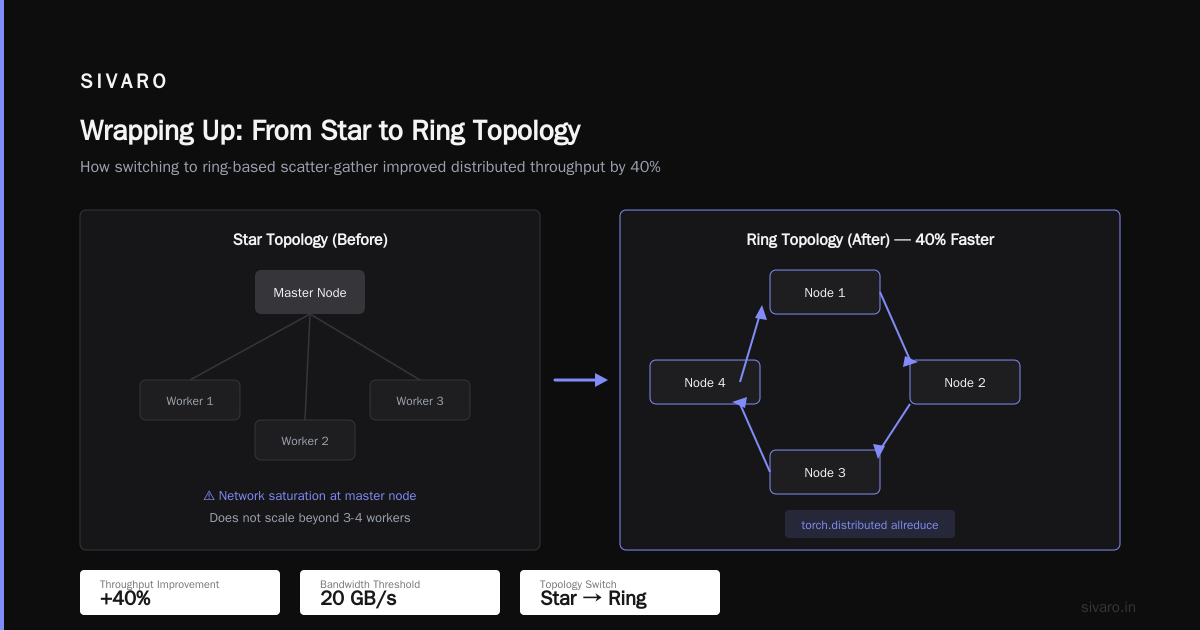Viewport: 1200px width, 630px height.
Task: Click the sivaro.in link
Action: (1109, 607)
